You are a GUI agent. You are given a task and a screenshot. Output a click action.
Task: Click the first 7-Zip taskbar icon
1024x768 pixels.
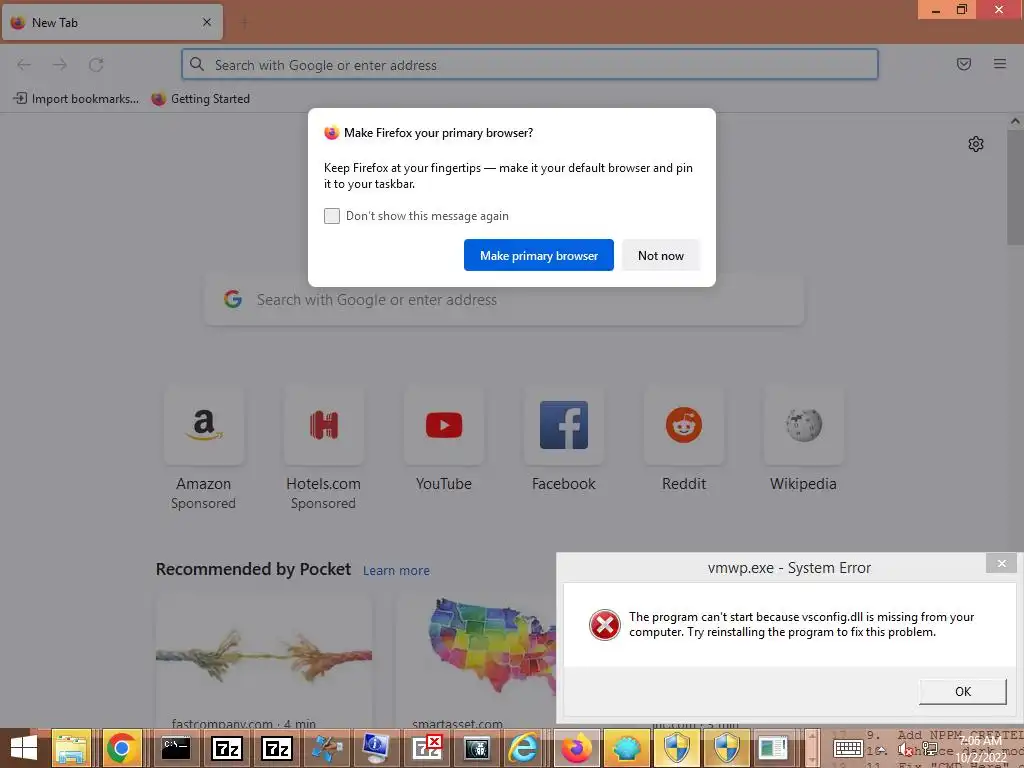(227, 748)
